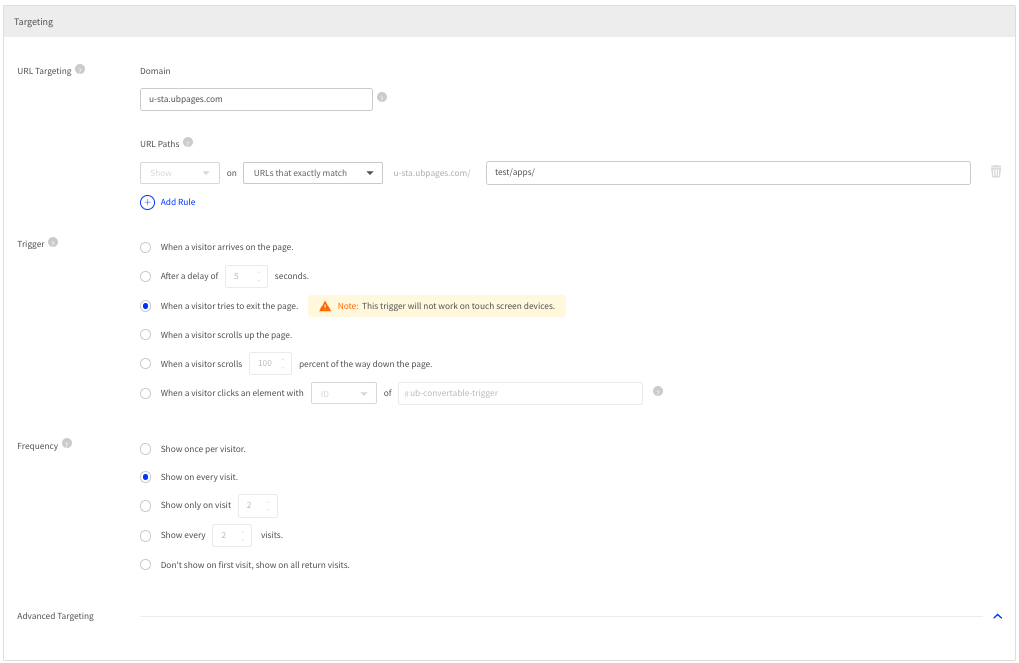This screenshot has height=663, width=1019.
Task: Click the info icon next to Domain field
Action: pyautogui.click(x=382, y=98)
